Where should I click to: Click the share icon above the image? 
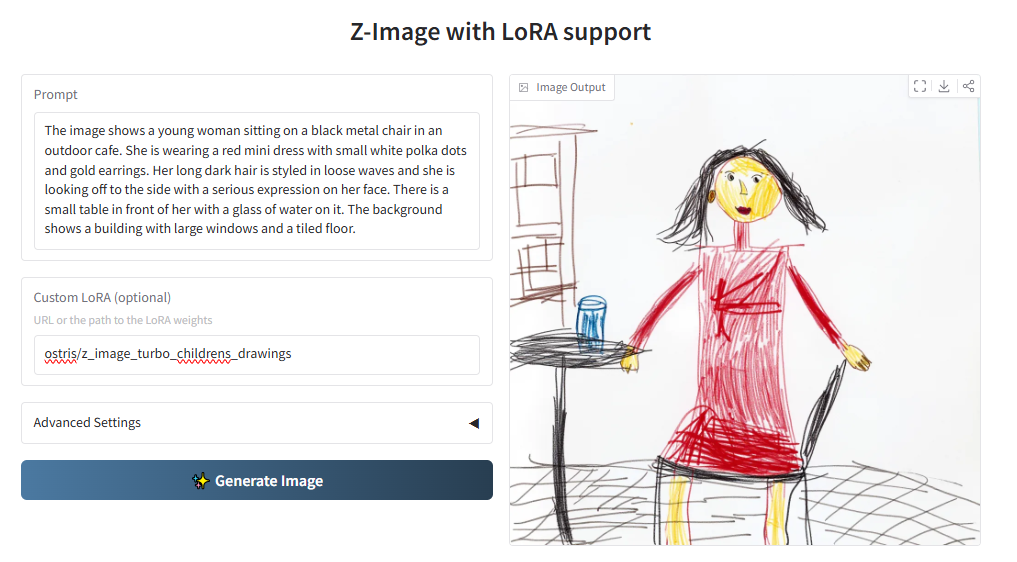pos(968,86)
